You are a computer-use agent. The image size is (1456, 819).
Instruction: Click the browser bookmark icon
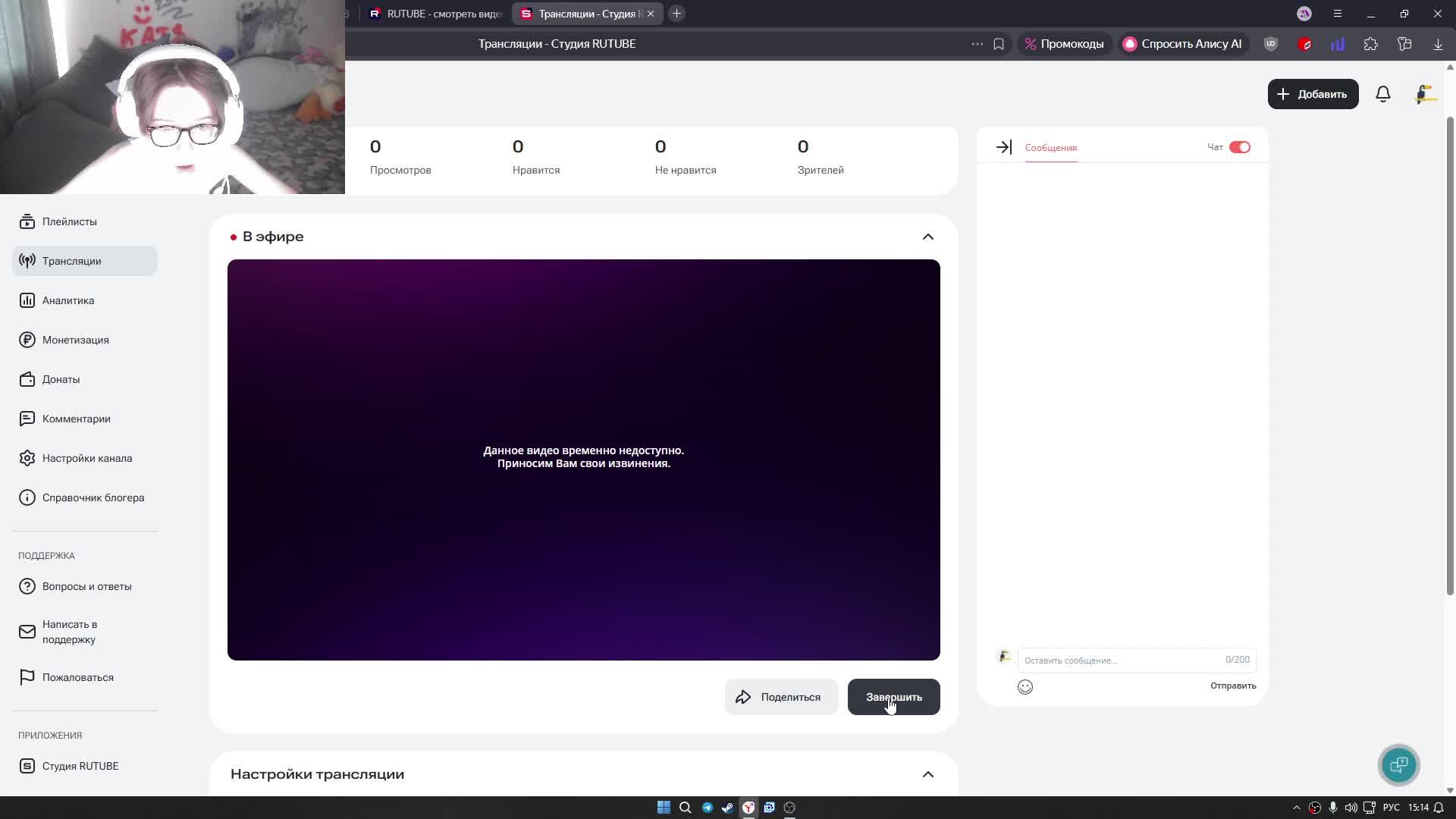point(999,44)
